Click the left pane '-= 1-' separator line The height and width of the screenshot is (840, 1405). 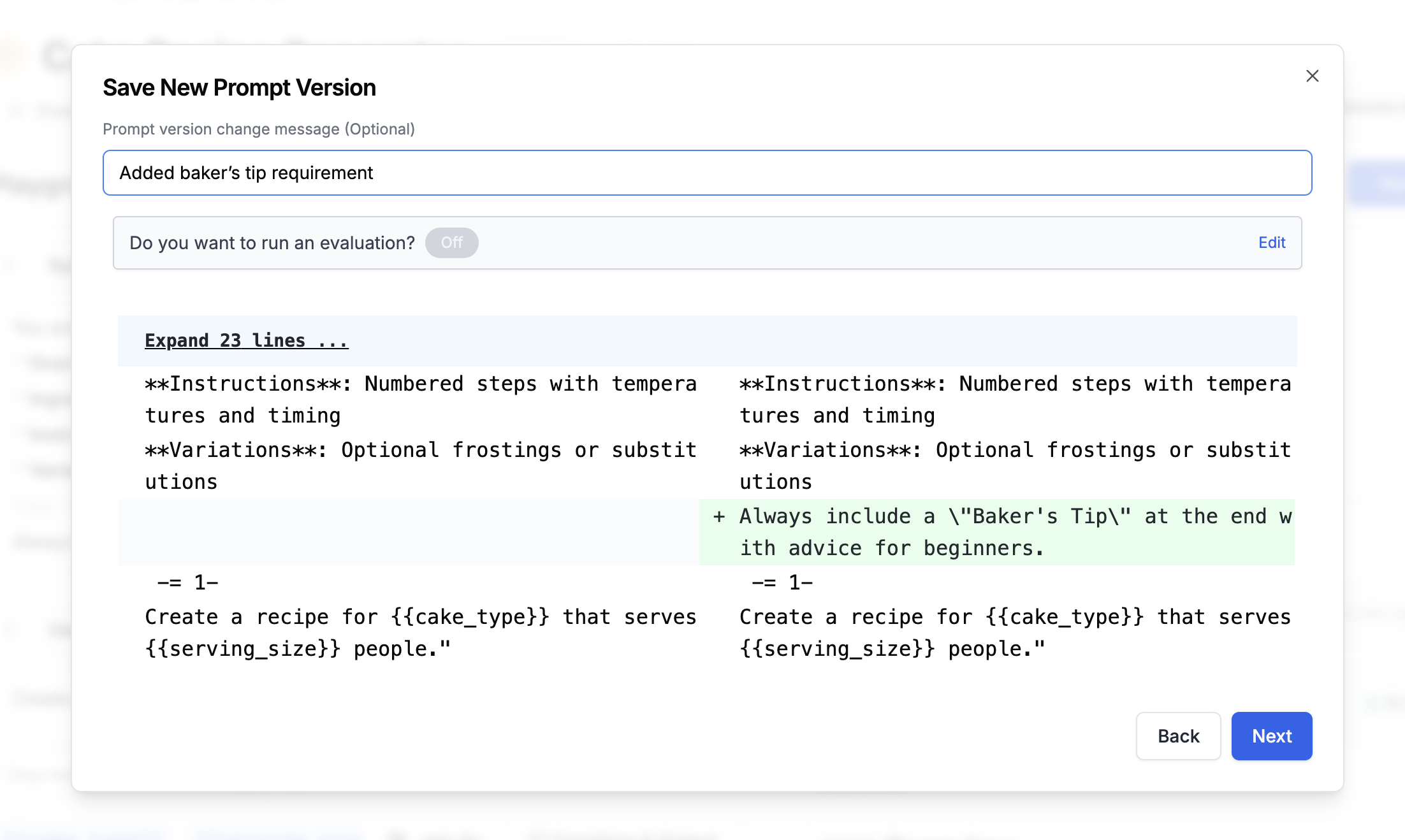187,583
